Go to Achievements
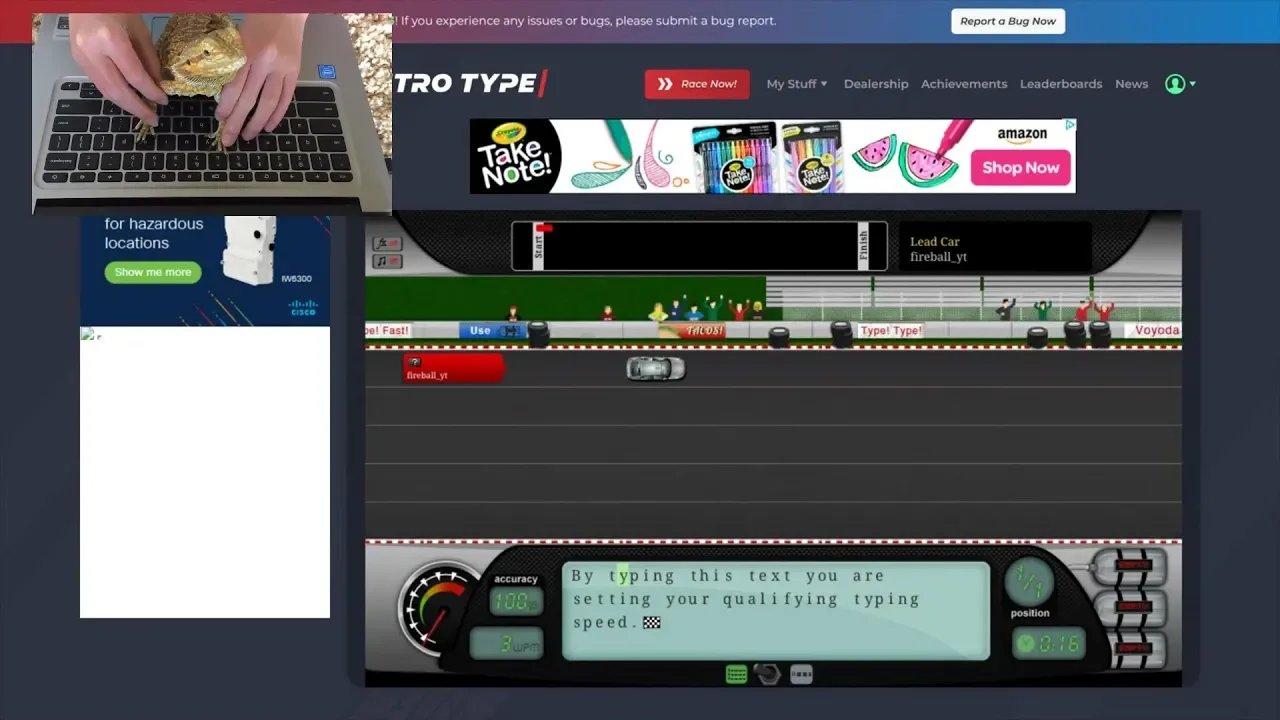The width and height of the screenshot is (1280, 720). click(964, 84)
